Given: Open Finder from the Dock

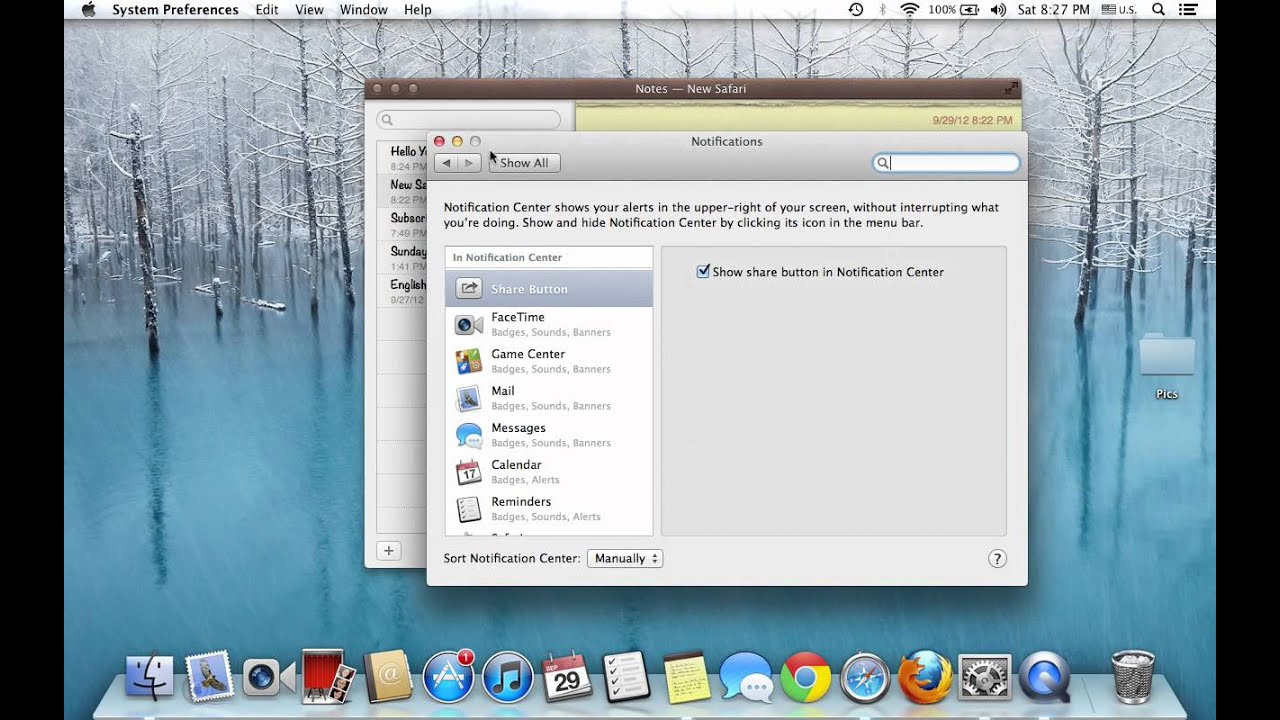Looking at the screenshot, I should point(149,677).
